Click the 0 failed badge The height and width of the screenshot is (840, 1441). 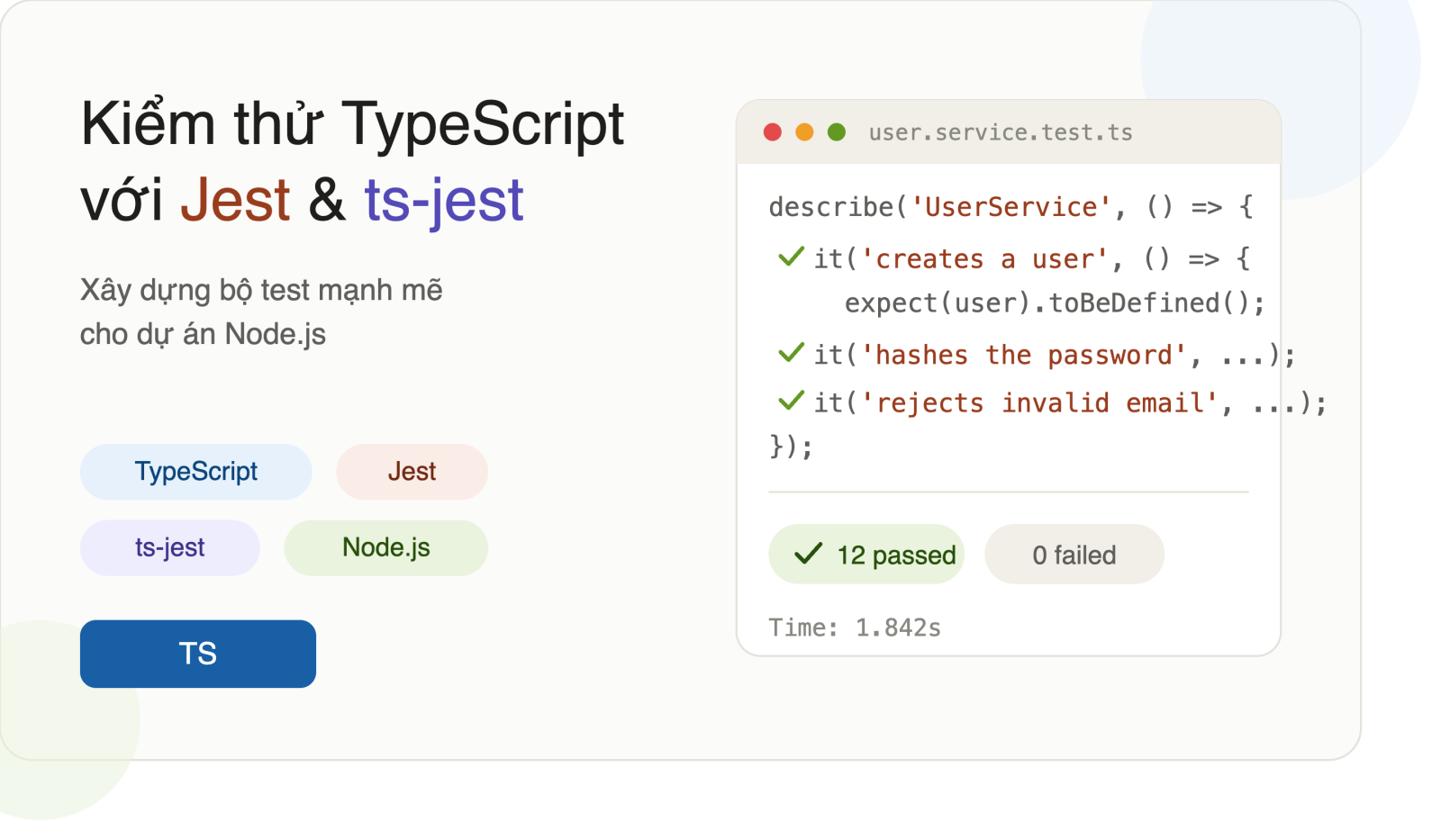tap(1074, 554)
